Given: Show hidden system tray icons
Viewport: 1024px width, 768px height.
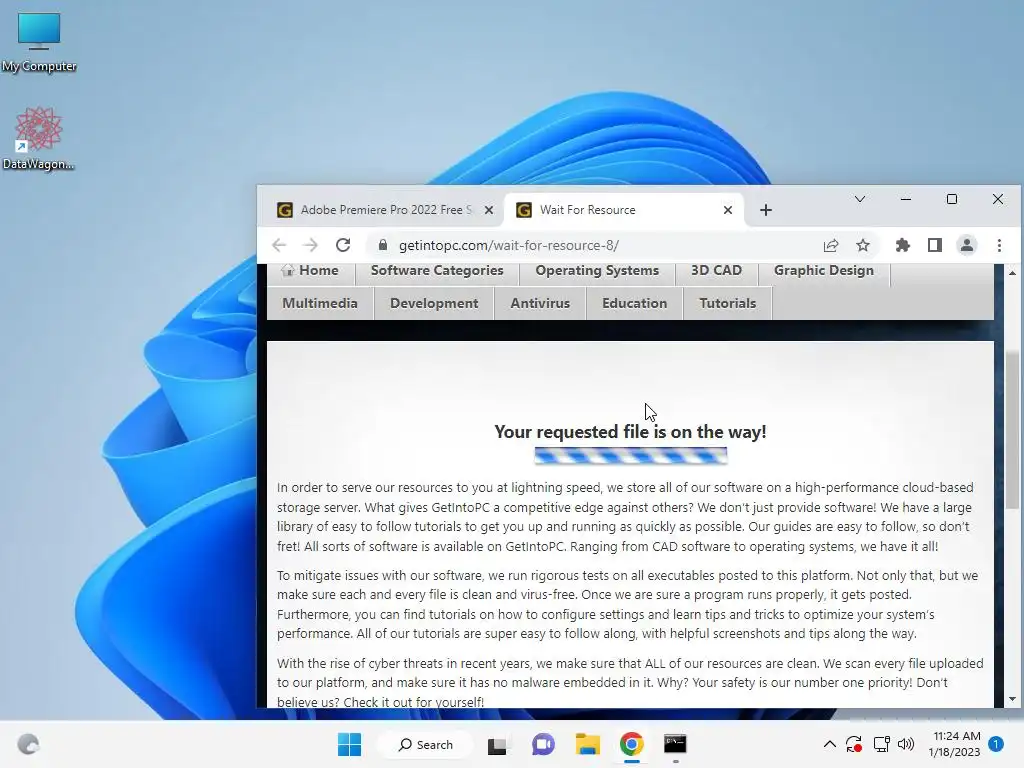Looking at the screenshot, I should point(829,744).
